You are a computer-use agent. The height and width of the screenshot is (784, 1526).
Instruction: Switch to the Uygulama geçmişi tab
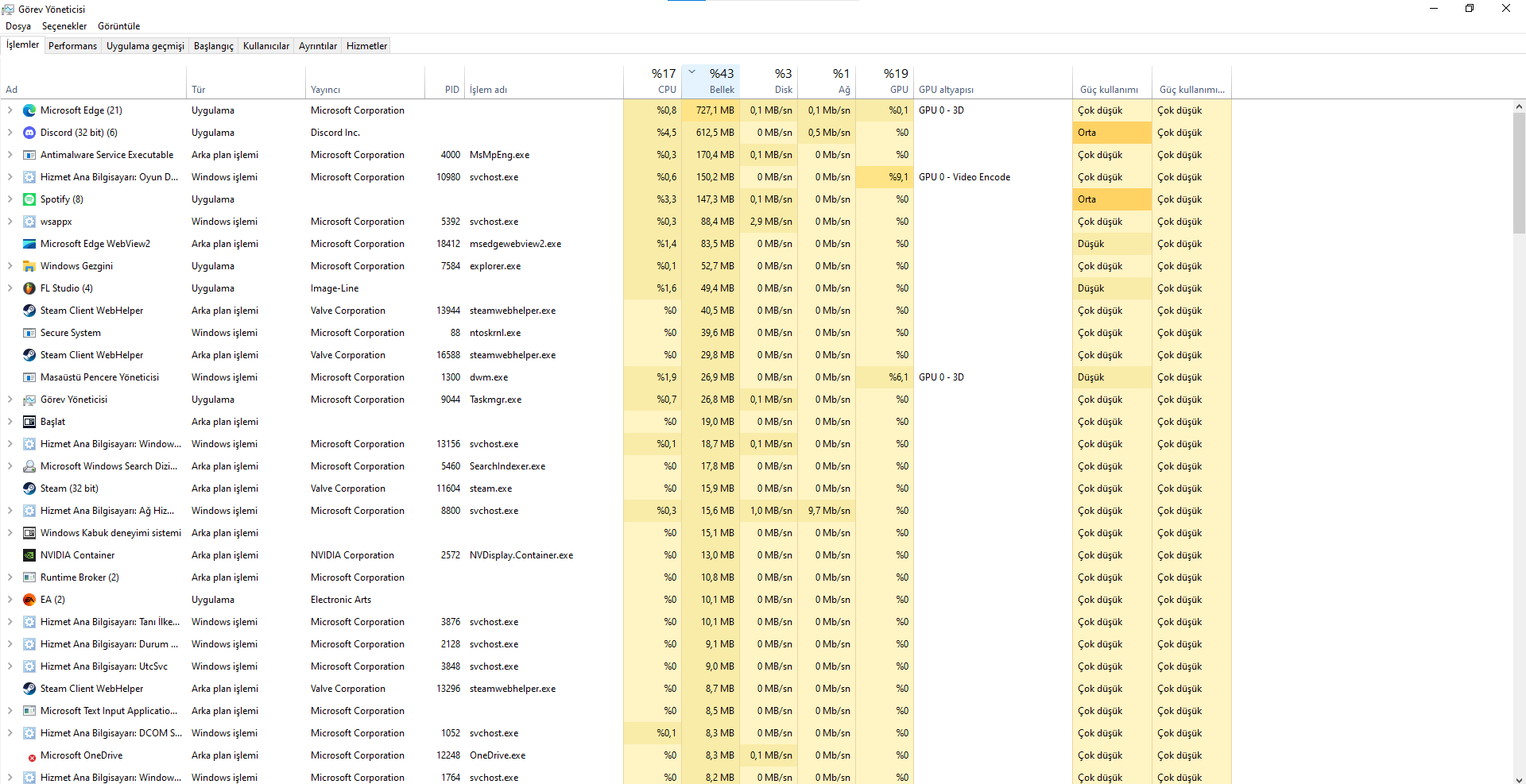[x=145, y=46]
